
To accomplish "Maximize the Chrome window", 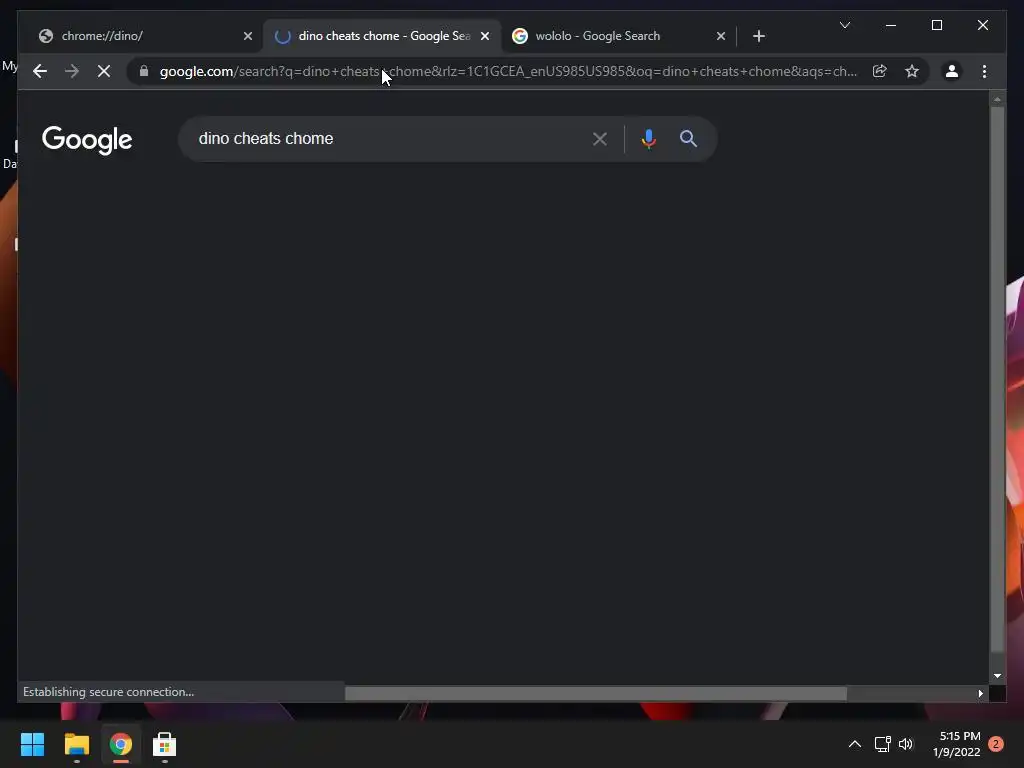I will (936, 25).
